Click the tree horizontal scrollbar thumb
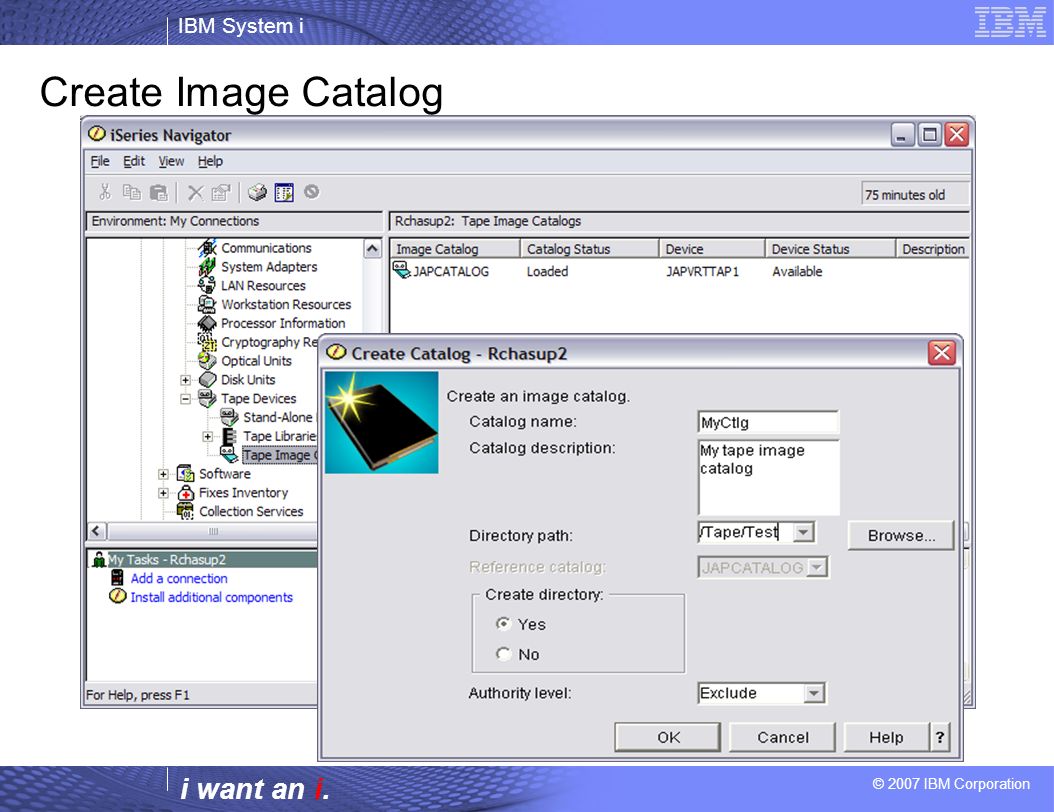1054x812 pixels. [212, 531]
